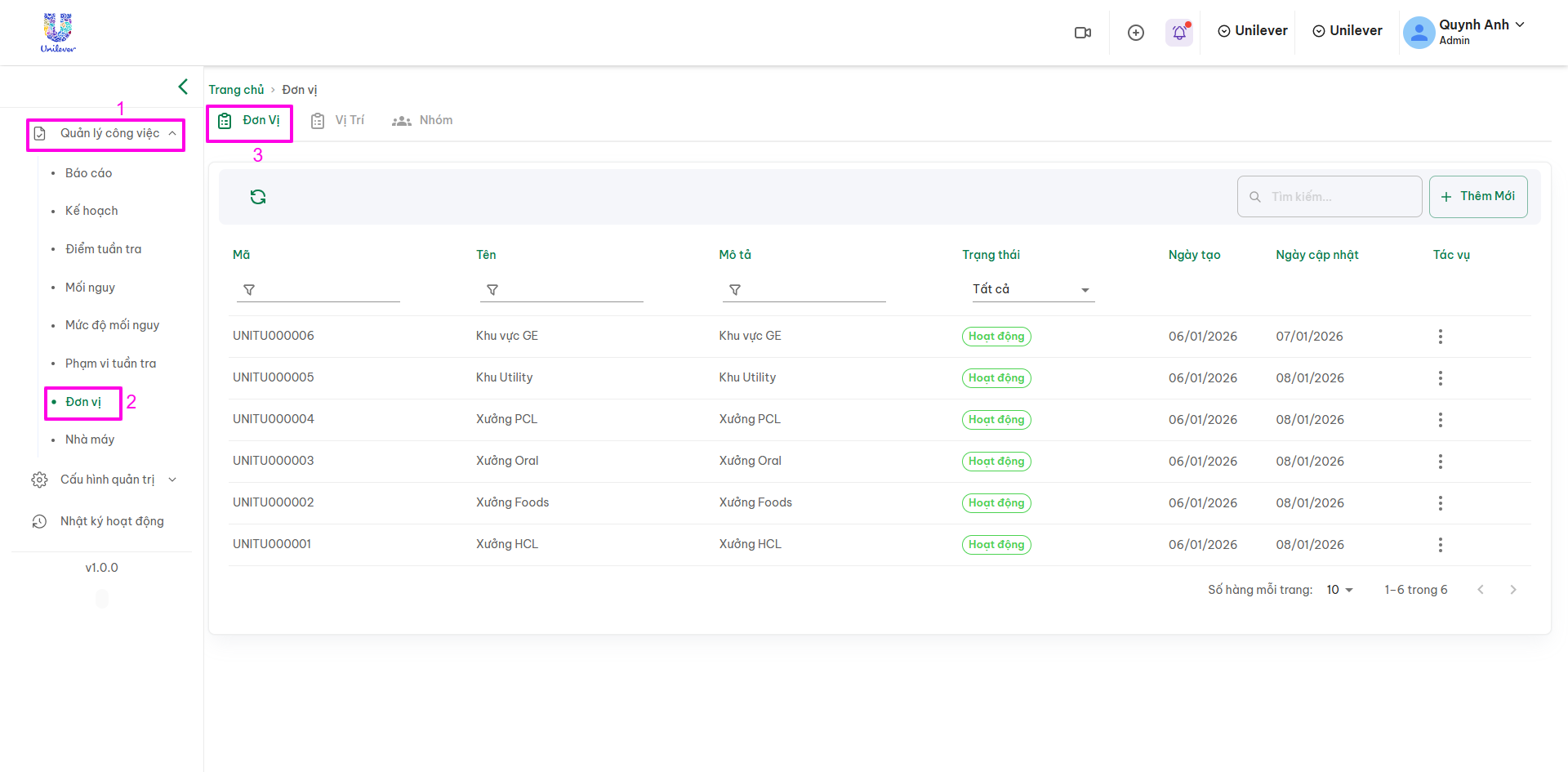Open the Trạng thái status dropdown
Viewport: 1568px width, 772px height.
click(1031, 289)
